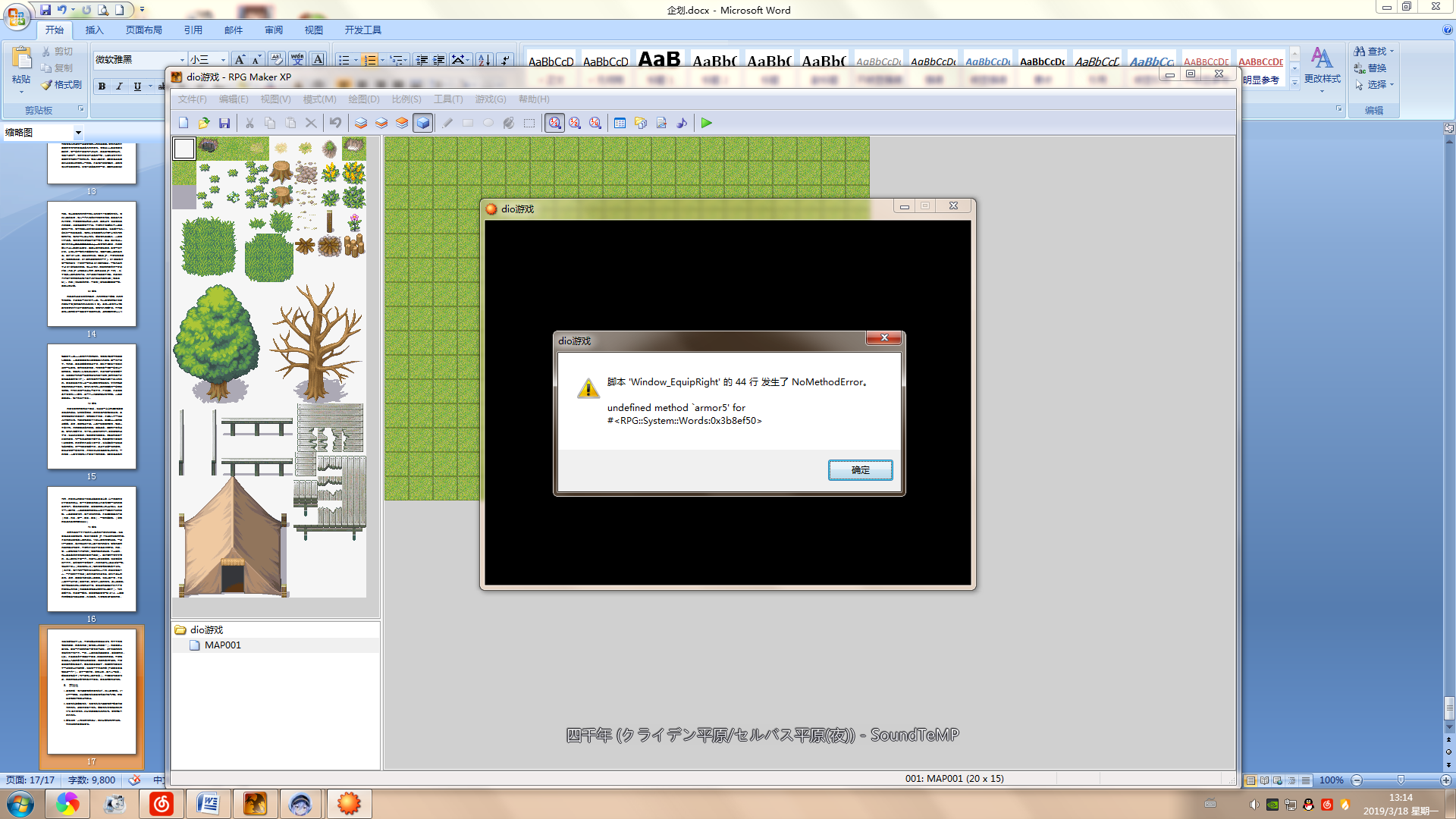
Task: Open page 16 thumbnail in Word
Action: 92,549
